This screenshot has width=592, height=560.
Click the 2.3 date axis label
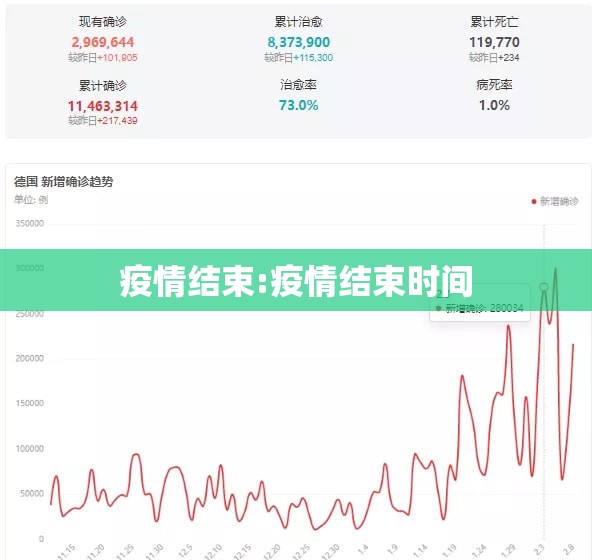pyautogui.click(x=540, y=549)
